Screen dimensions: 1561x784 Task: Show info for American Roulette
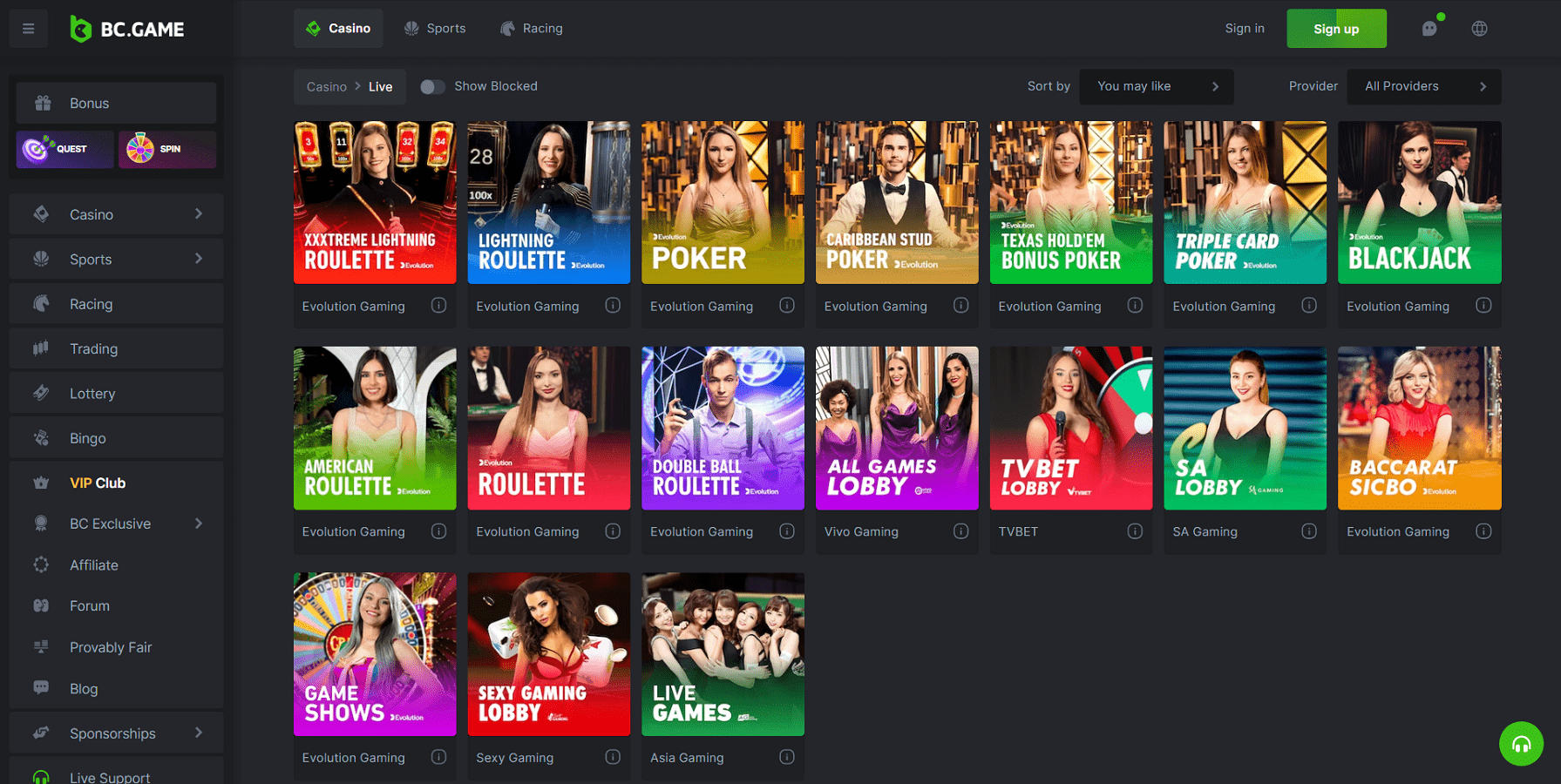click(x=438, y=531)
